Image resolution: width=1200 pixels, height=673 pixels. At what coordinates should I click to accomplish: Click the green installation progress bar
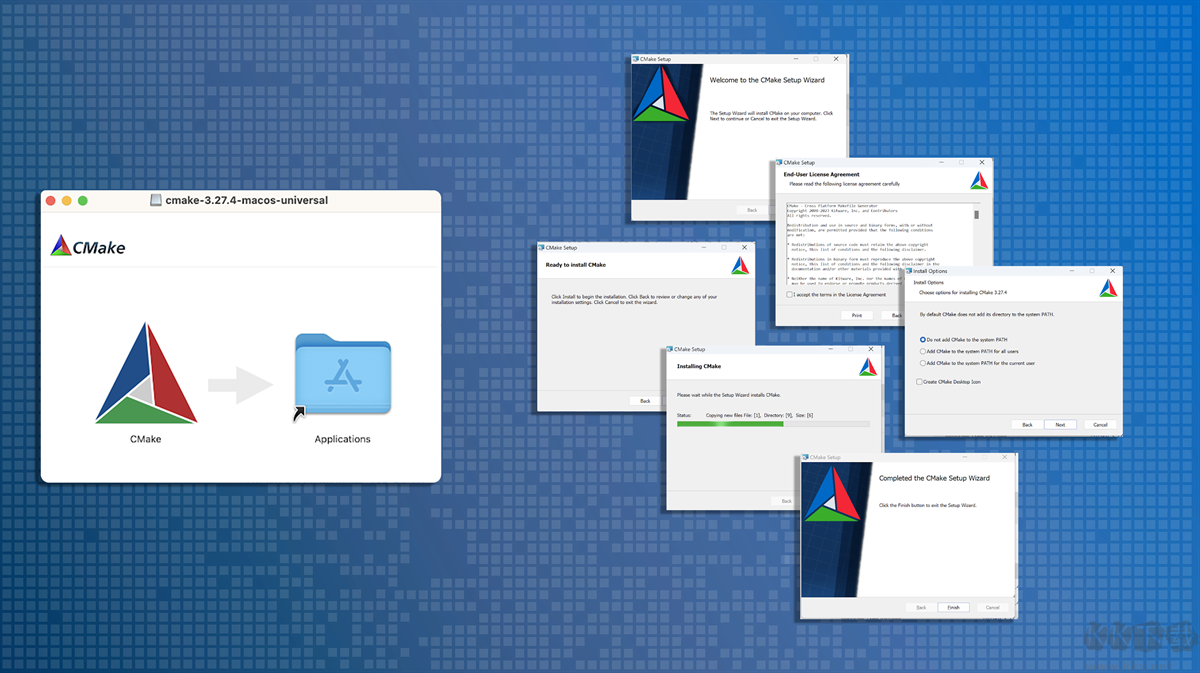(730, 424)
